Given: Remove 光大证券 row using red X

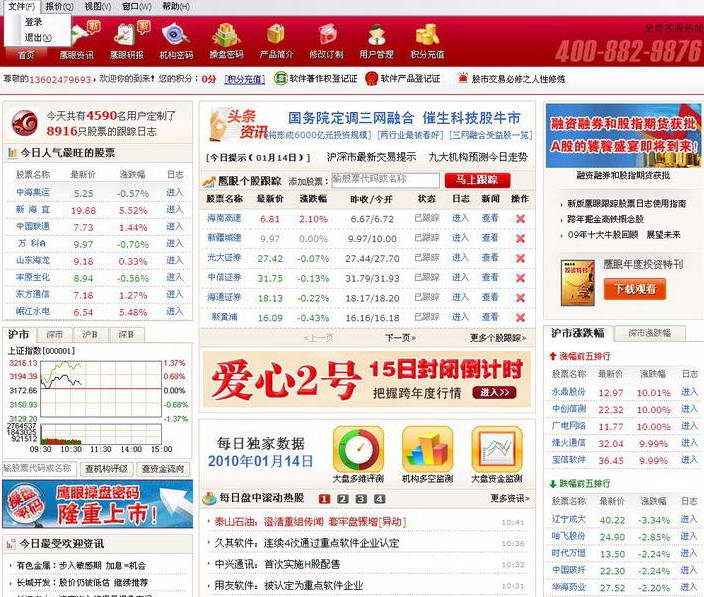Looking at the screenshot, I should (520, 258).
